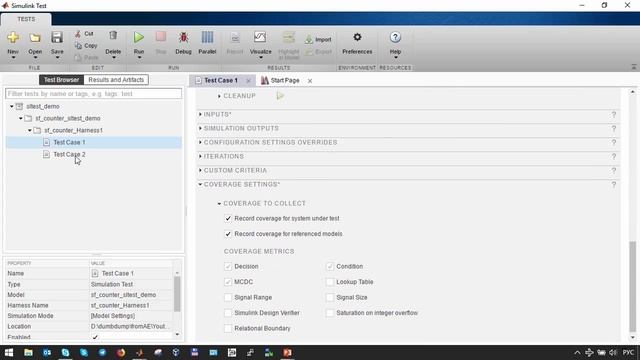Close the Test Case 1 tab
This screenshot has height=360, width=640.
point(248,81)
